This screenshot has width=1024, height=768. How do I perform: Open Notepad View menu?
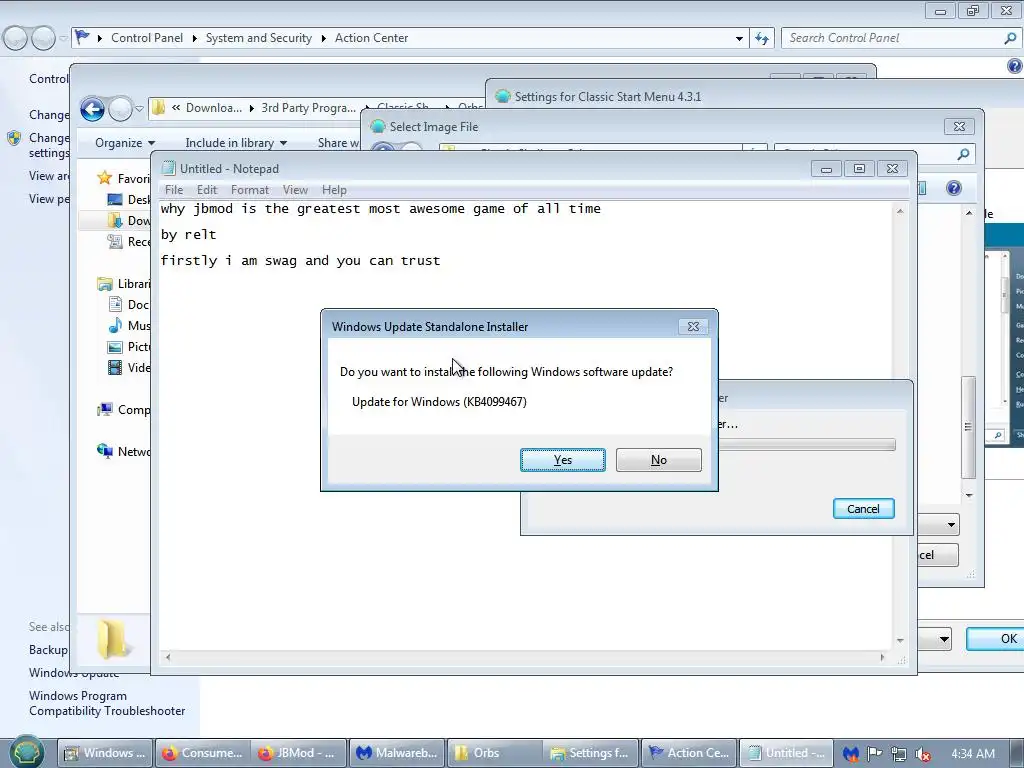coord(295,190)
